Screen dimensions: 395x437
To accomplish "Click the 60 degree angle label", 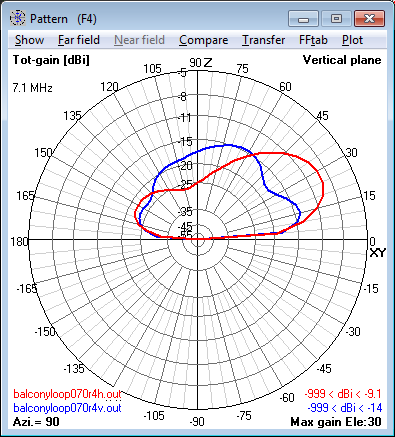I will tap(285, 87).
